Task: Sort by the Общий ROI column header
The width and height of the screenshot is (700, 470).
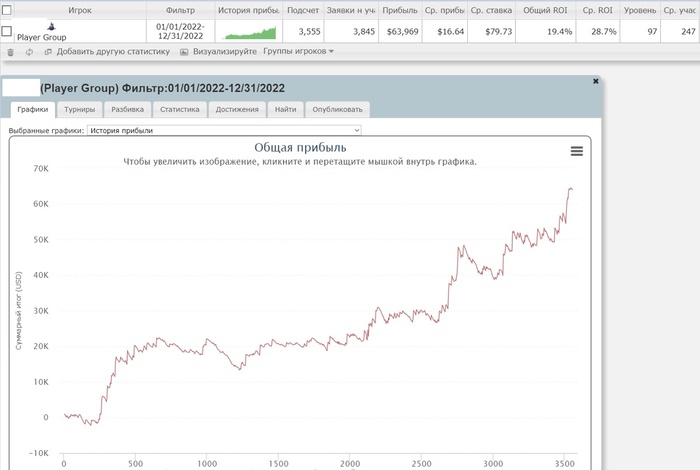Action: click(545, 10)
